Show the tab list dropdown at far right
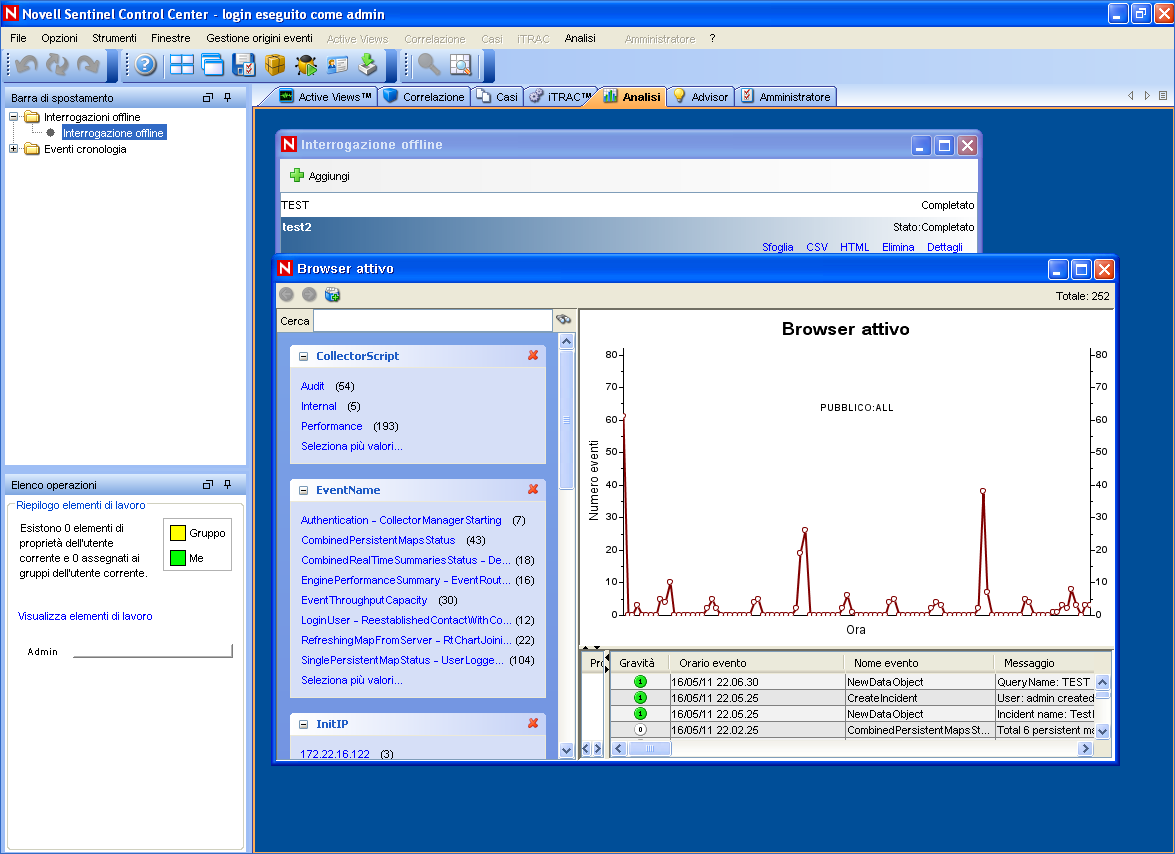 (1163, 96)
